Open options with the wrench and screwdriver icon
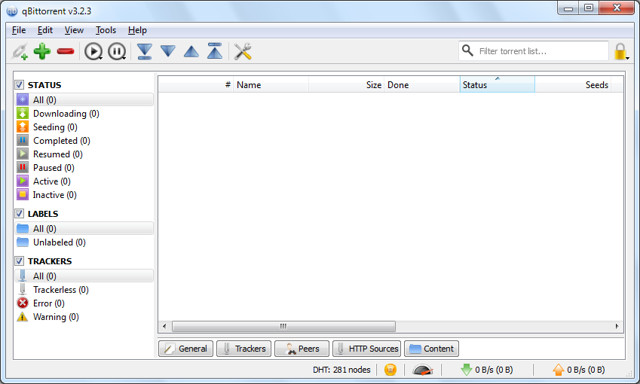The width and height of the screenshot is (640, 384). [242, 51]
